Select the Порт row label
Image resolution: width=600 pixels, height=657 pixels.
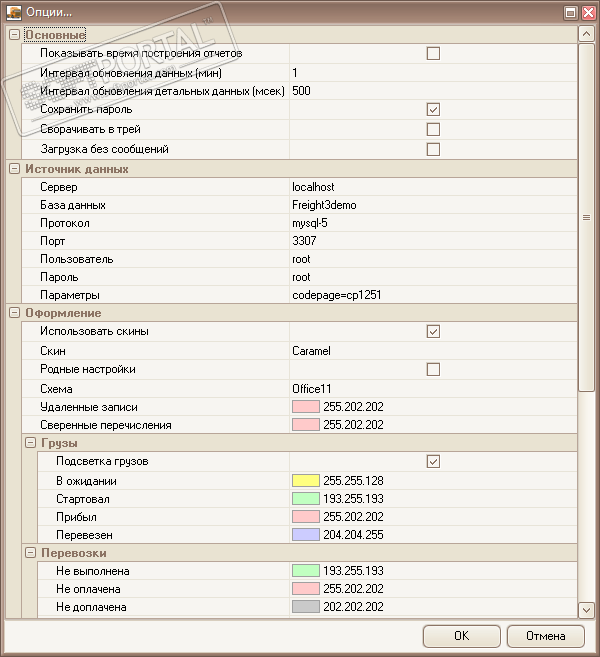(52, 241)
